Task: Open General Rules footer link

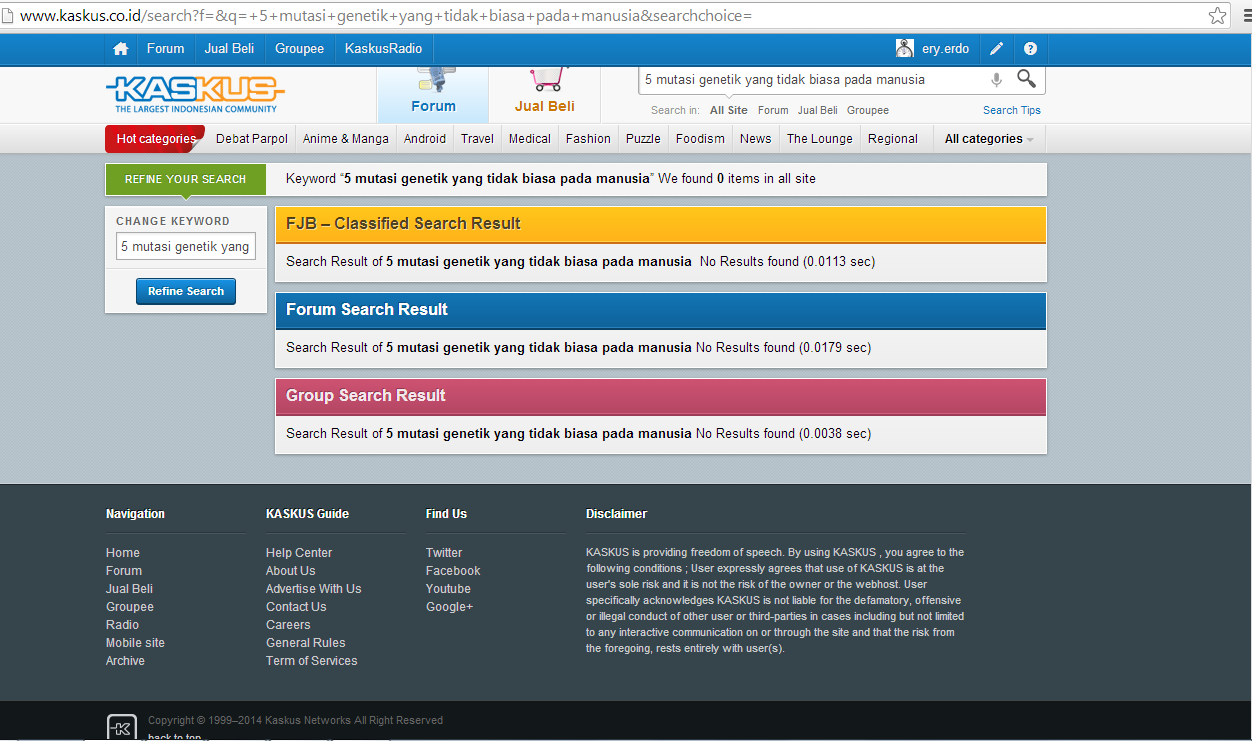Action: pos(306,643)
